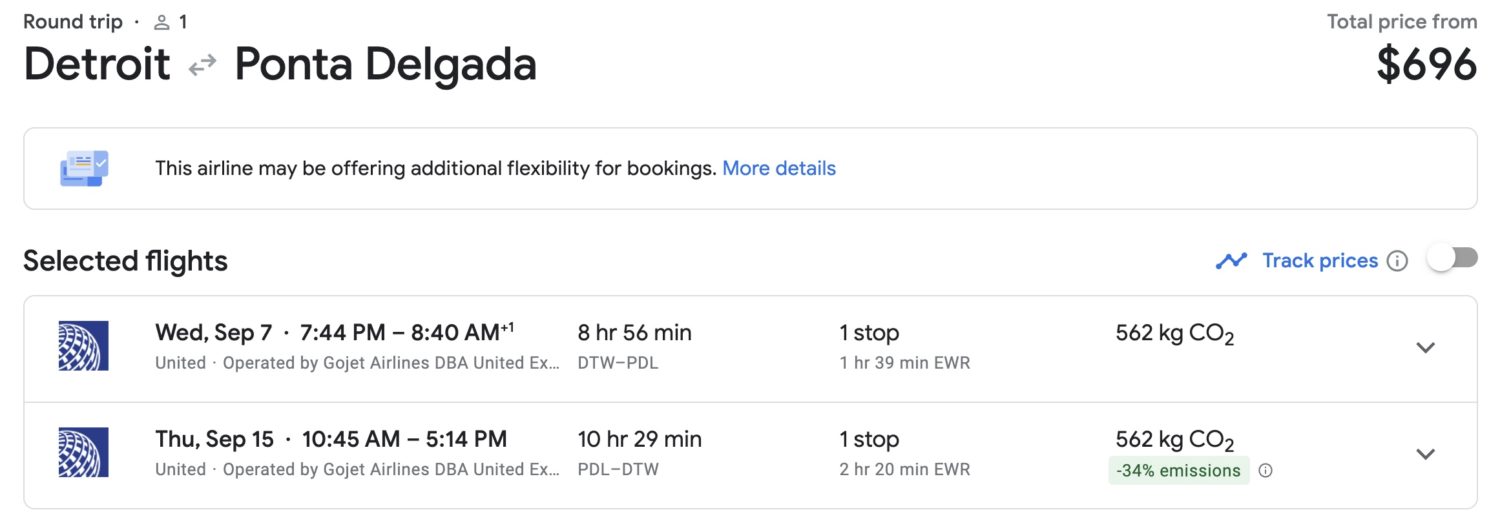The width and height of the screenshot is (1500, 532).
Task: Click the -34% emissions green badge
Action: 1179,471
